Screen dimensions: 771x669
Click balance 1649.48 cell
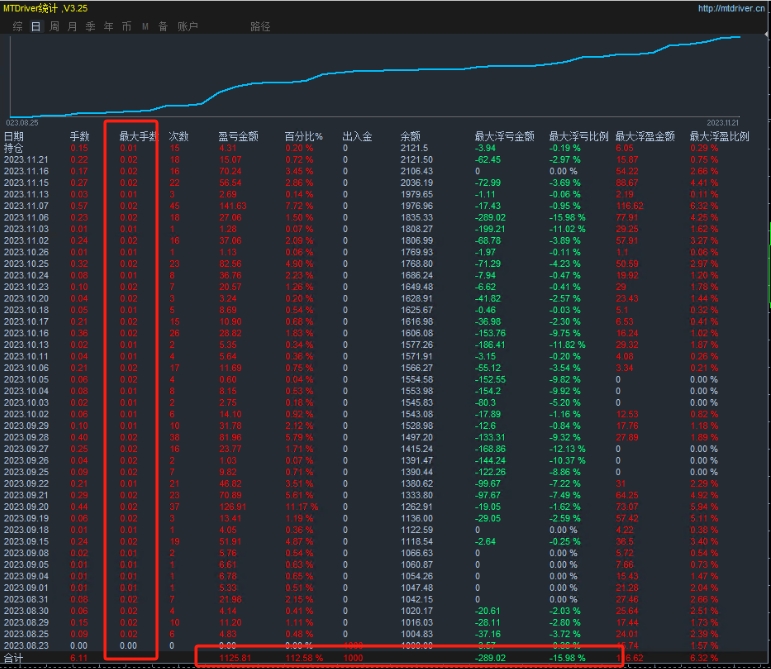(x=417, y=287)
